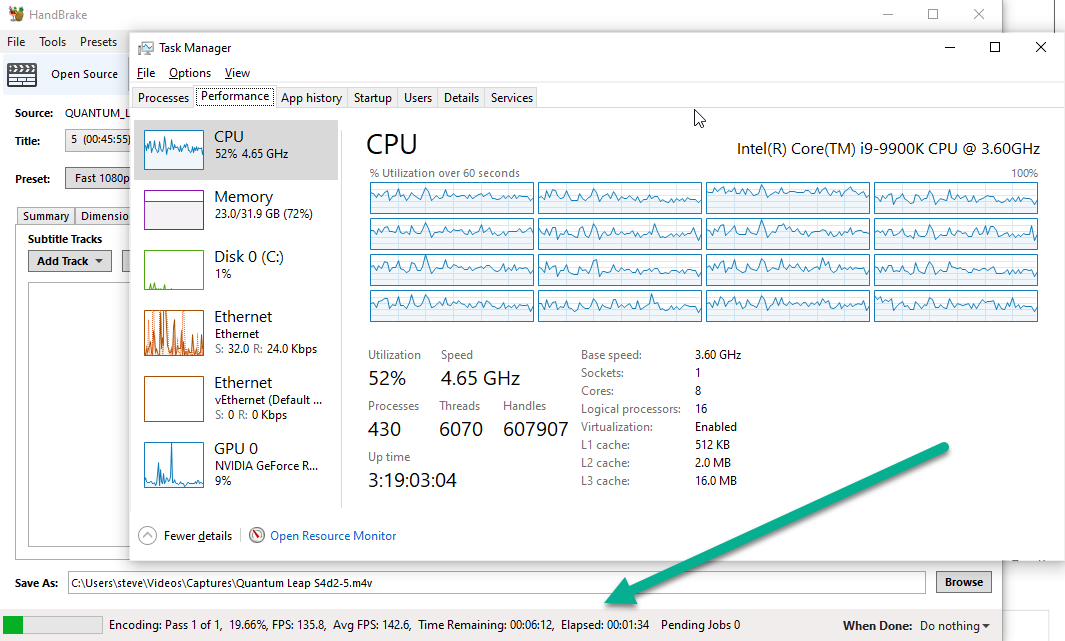Screen dimensions: 1065x641
Task: Select the Ethernet activity graph thumbnail
Action: click(174, 333)
